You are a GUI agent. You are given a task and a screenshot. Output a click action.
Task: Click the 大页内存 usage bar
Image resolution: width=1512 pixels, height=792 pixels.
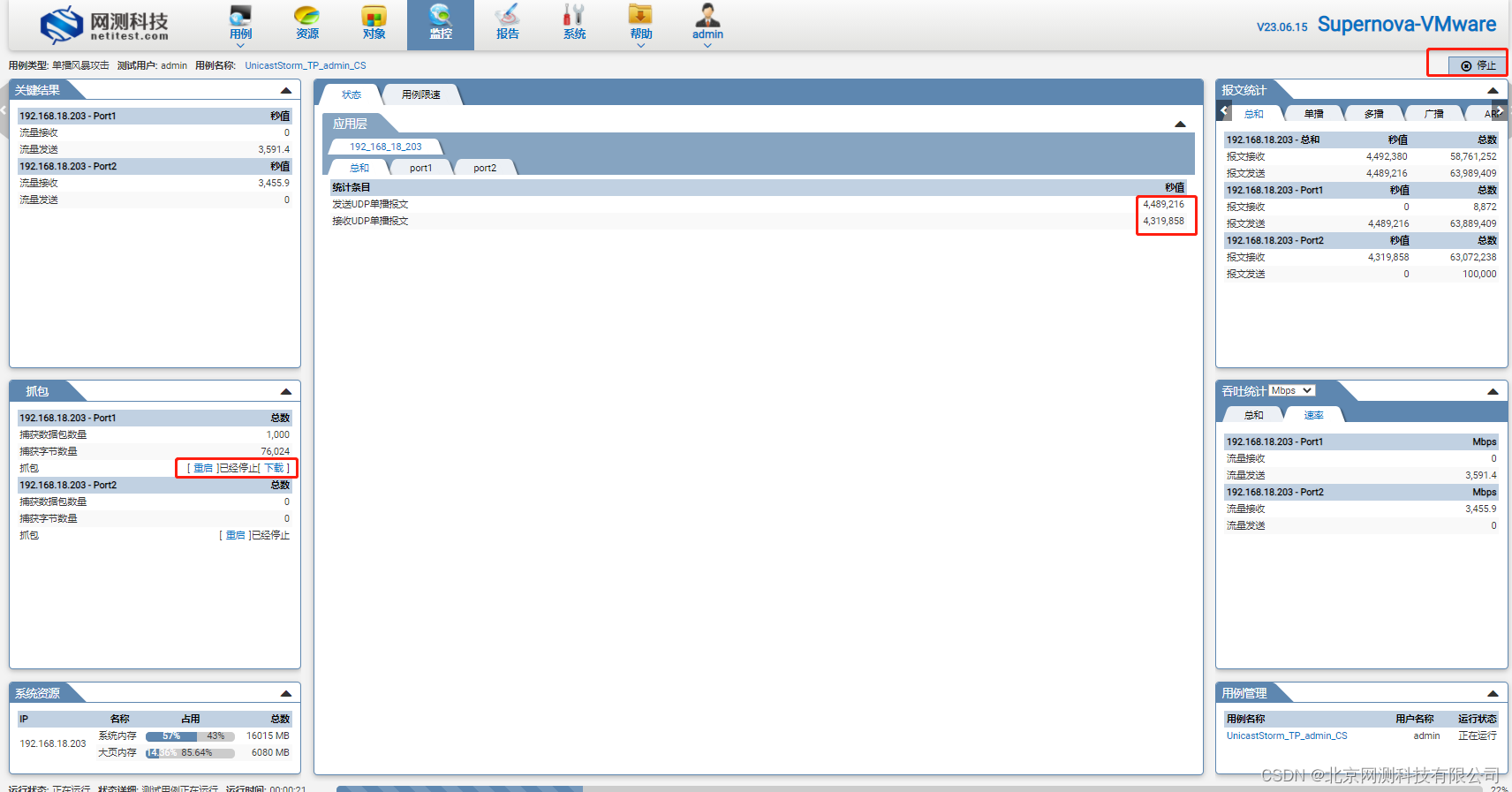point(190,753)
